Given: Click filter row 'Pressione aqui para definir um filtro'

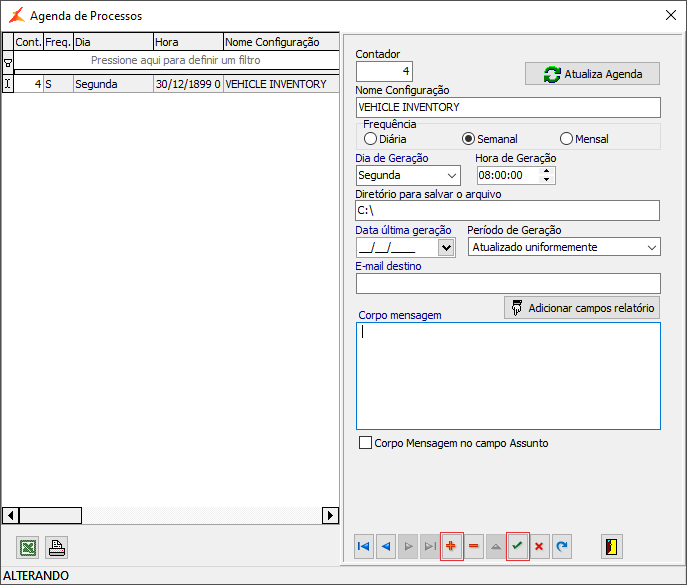Looking at the screenshot, I should coord(176,60).
